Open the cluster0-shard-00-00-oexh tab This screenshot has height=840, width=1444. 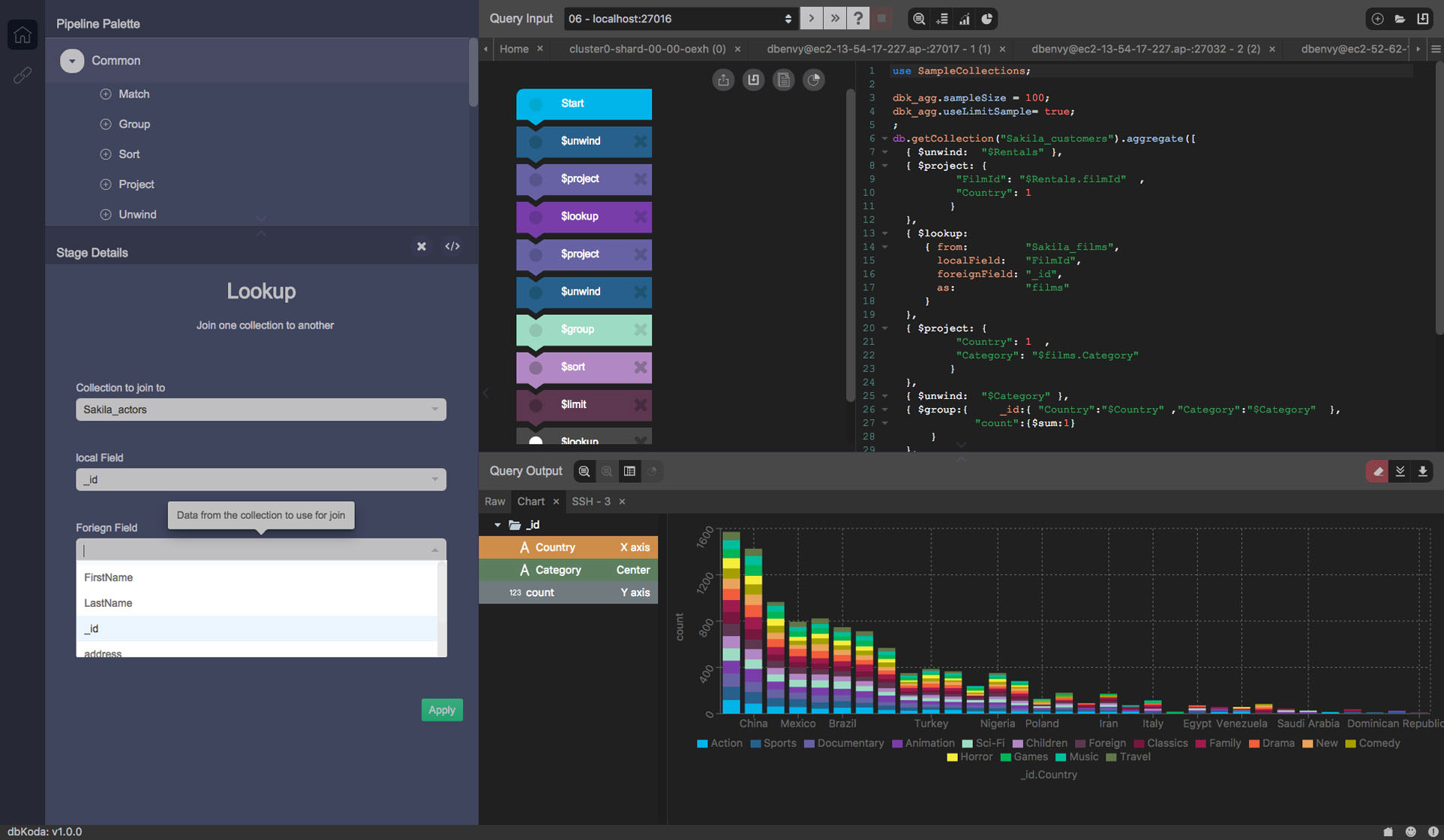647,49
